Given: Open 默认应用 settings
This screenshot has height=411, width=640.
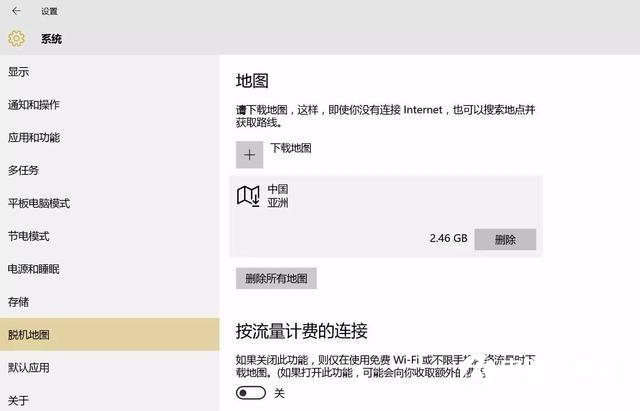Looking at the screenshot, I should pos(109,367).
